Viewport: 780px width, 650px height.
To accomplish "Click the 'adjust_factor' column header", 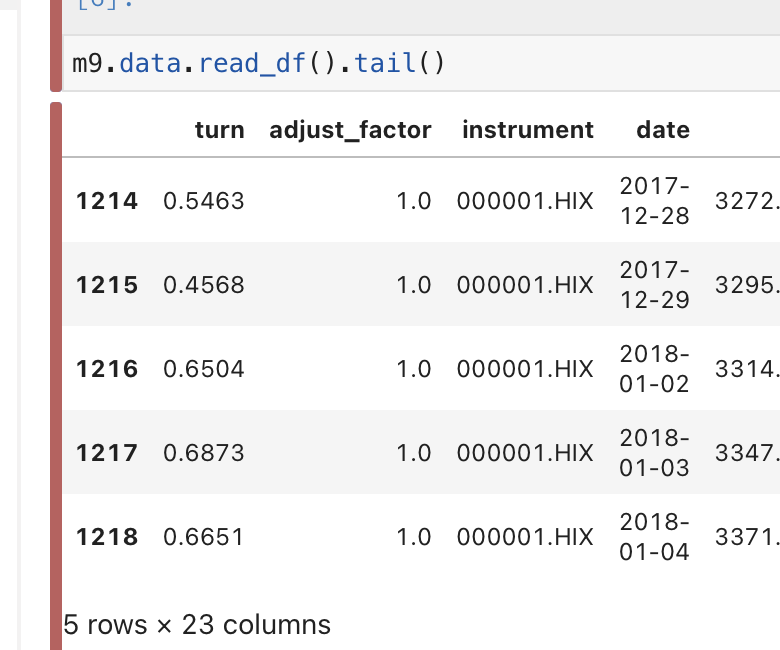I will [x=350, y=130].
